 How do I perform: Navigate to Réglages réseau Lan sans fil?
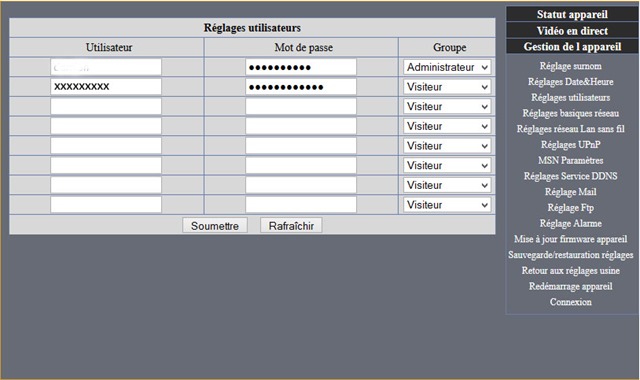pyautogui.click(x=570, y=129)
